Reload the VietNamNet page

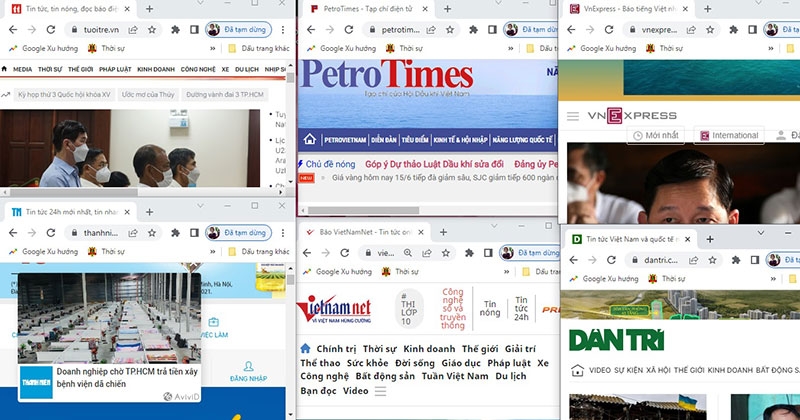[x=344, y=253]
